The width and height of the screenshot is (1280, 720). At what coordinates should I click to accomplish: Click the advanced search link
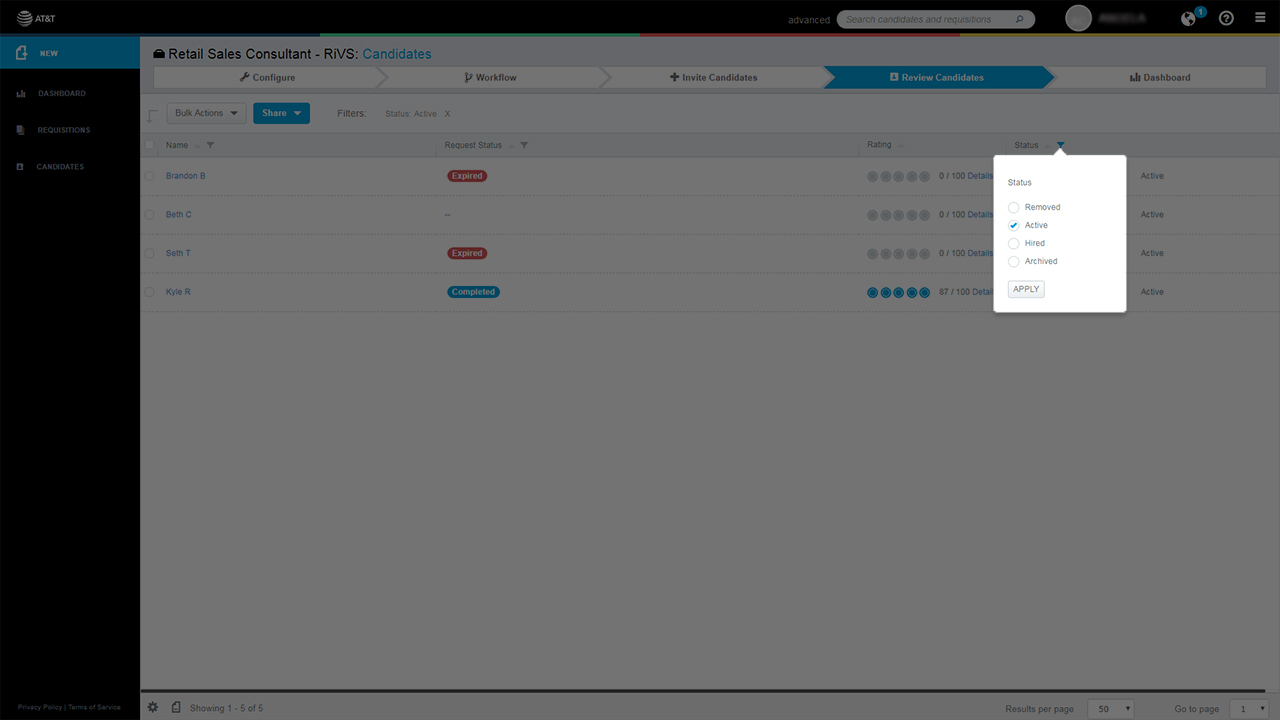809,20
